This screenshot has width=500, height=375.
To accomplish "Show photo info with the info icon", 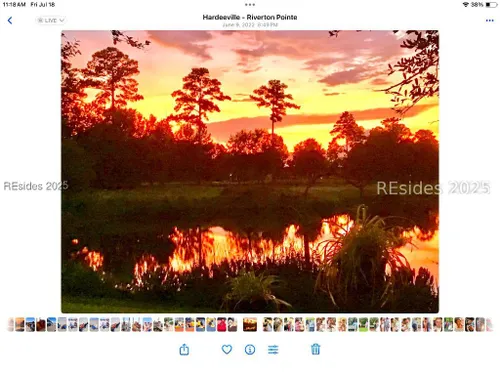I will click(x=250, y=349).
